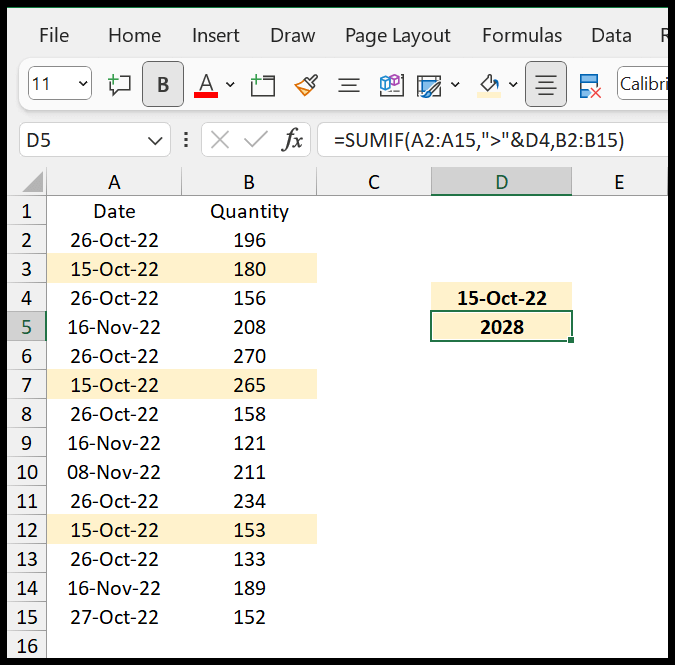Apply the red font color
Viewport: 675px width, 665px height.
pos(206,85)
